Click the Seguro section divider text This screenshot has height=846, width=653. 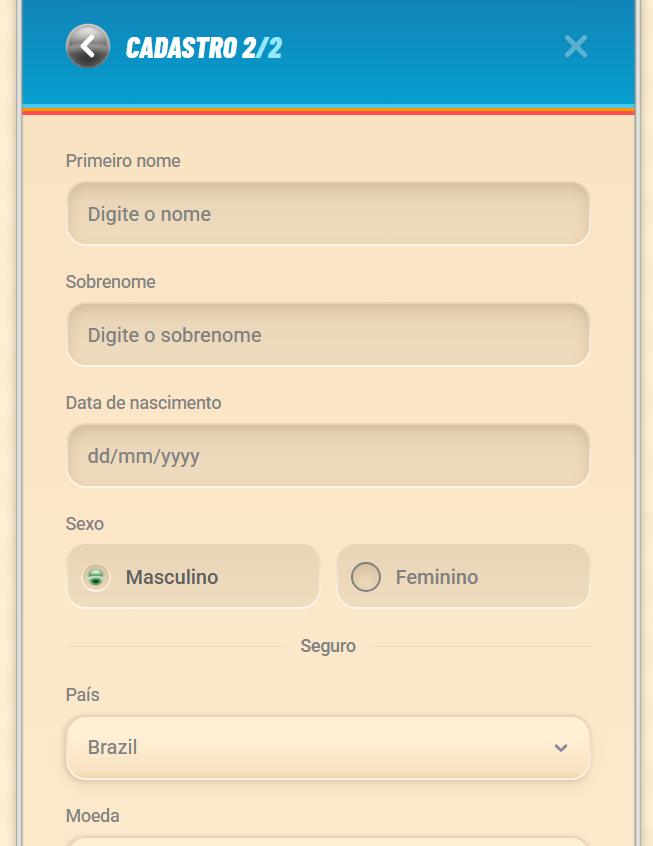pos(328,646)
